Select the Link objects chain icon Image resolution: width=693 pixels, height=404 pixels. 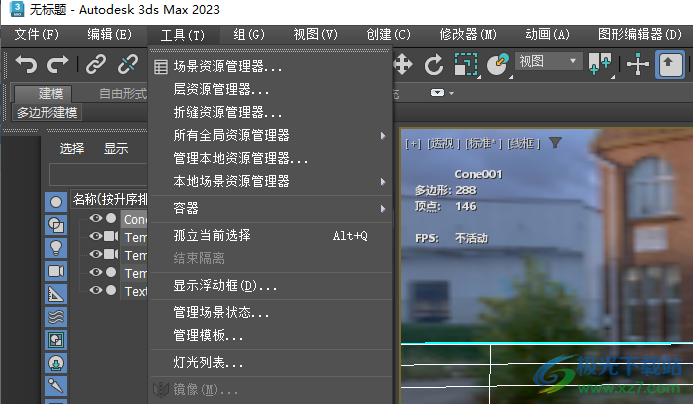95,65
